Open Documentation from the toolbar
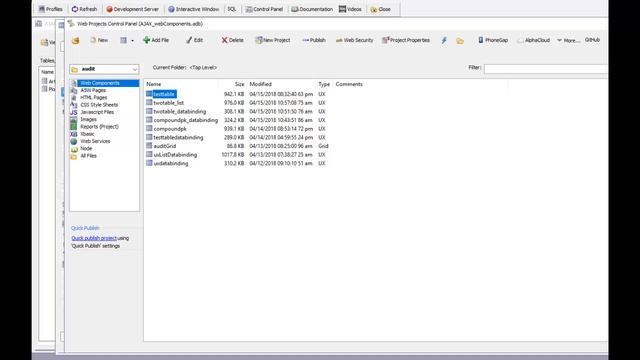The width and height of the screenshot is (640, 360). (x=312, y=9)
